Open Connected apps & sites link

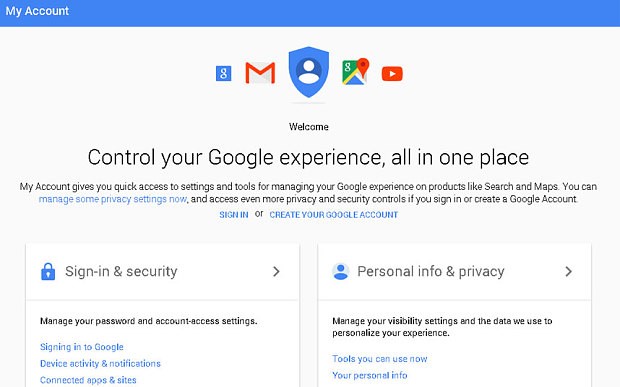tap(88, 380)
